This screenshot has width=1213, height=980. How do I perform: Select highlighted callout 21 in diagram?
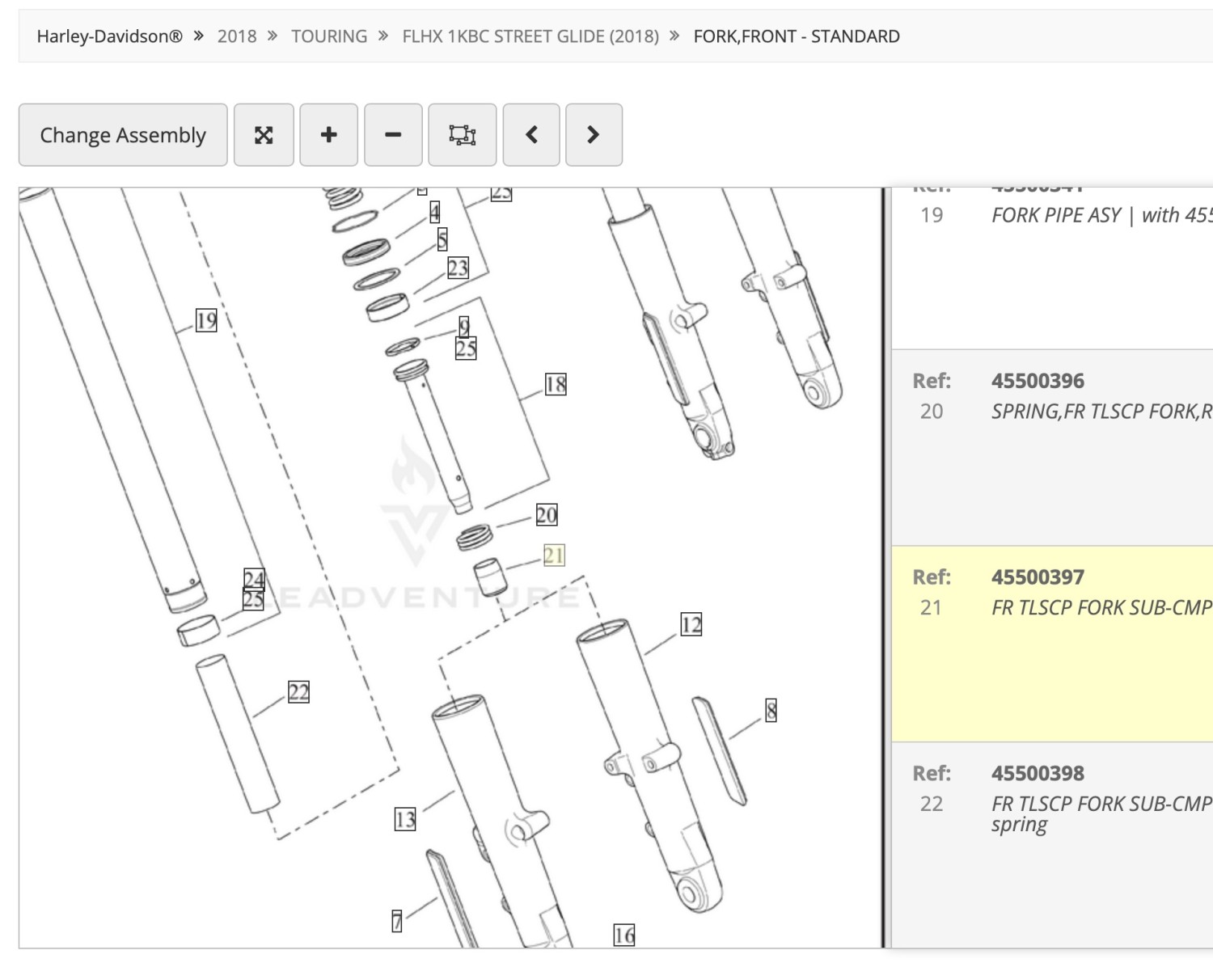[554, 555]
